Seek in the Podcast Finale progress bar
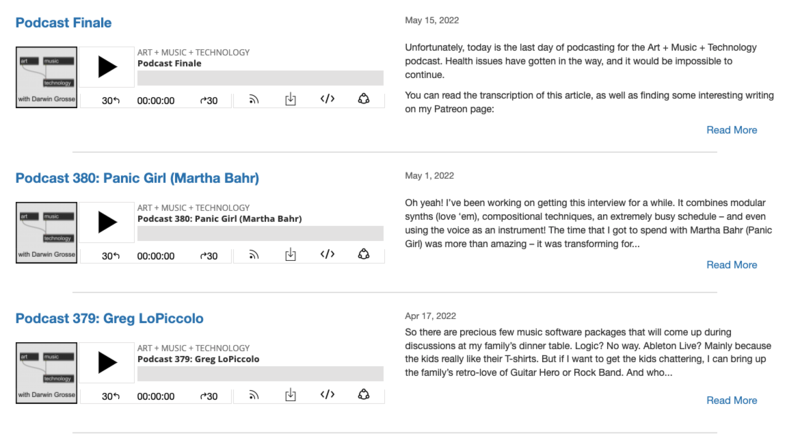Image resolution: width=800 pixels, height=434 pixels. coord(260,78)
